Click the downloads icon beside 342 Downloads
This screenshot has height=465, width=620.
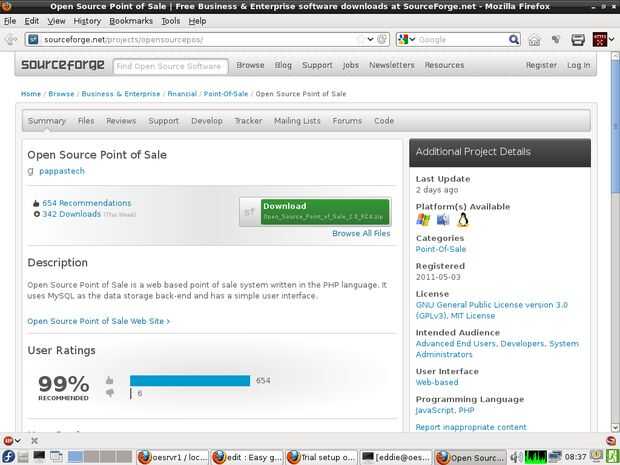[37, 214]
